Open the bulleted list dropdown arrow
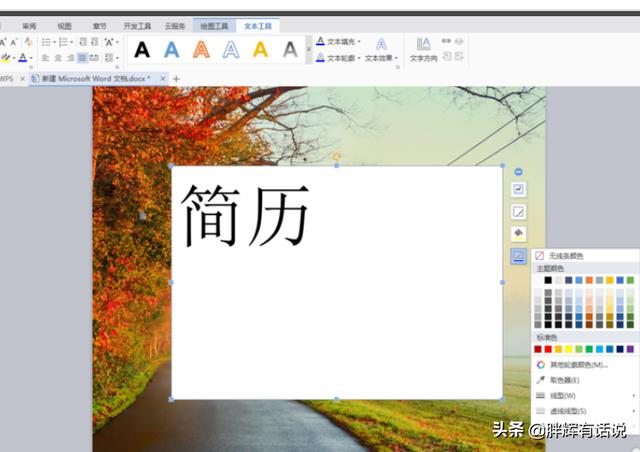 54,42
